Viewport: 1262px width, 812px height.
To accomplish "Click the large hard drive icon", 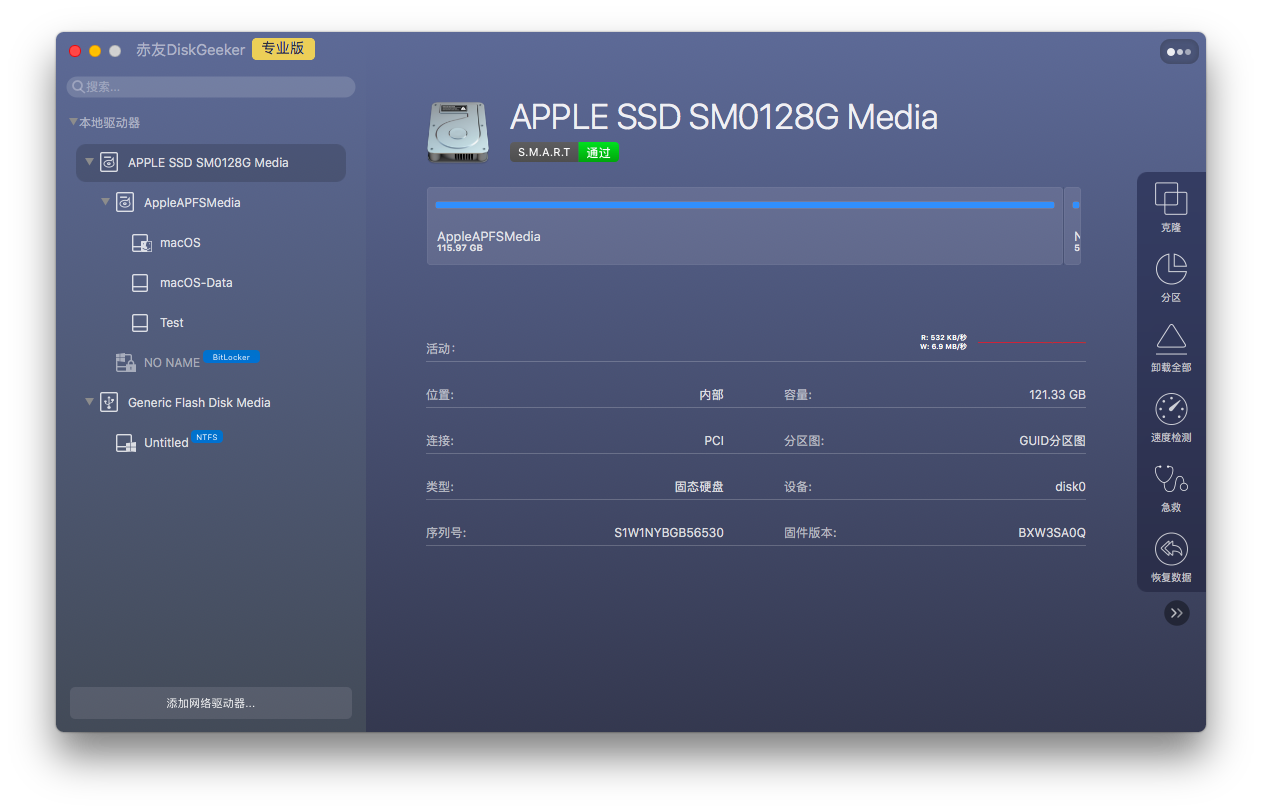I will pyautogui.click(x=458, y=132).
